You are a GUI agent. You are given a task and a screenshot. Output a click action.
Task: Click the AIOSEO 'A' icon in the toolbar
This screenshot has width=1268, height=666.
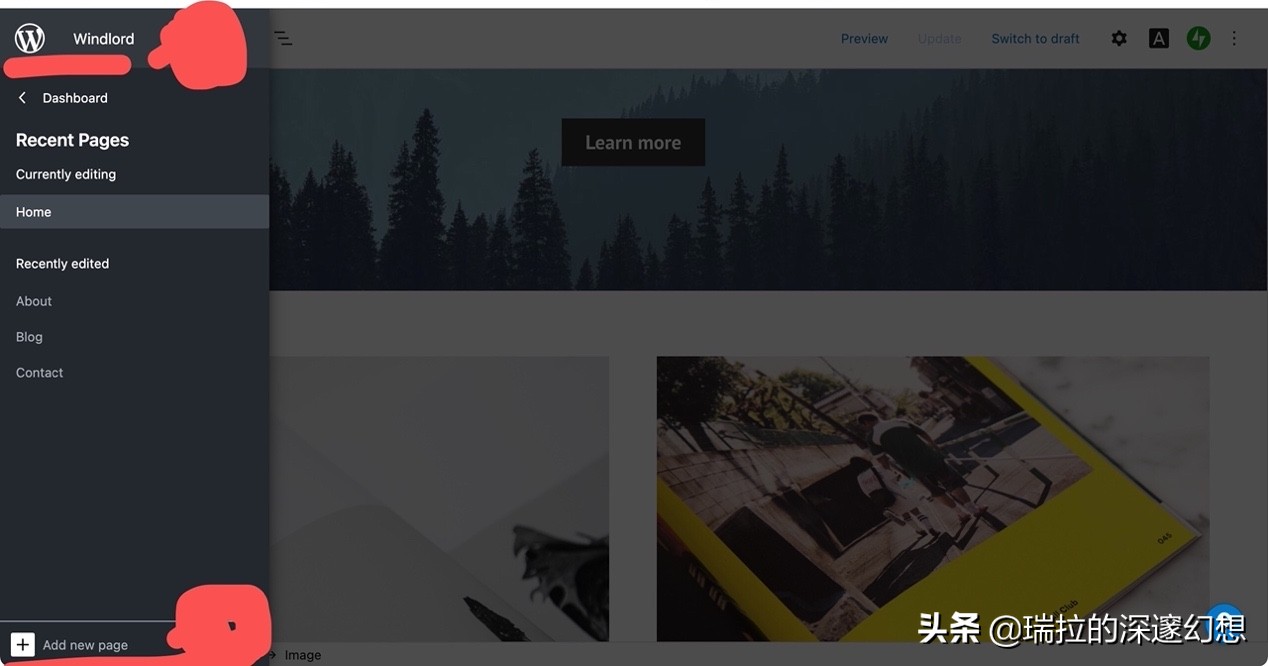pos(1158,37)
